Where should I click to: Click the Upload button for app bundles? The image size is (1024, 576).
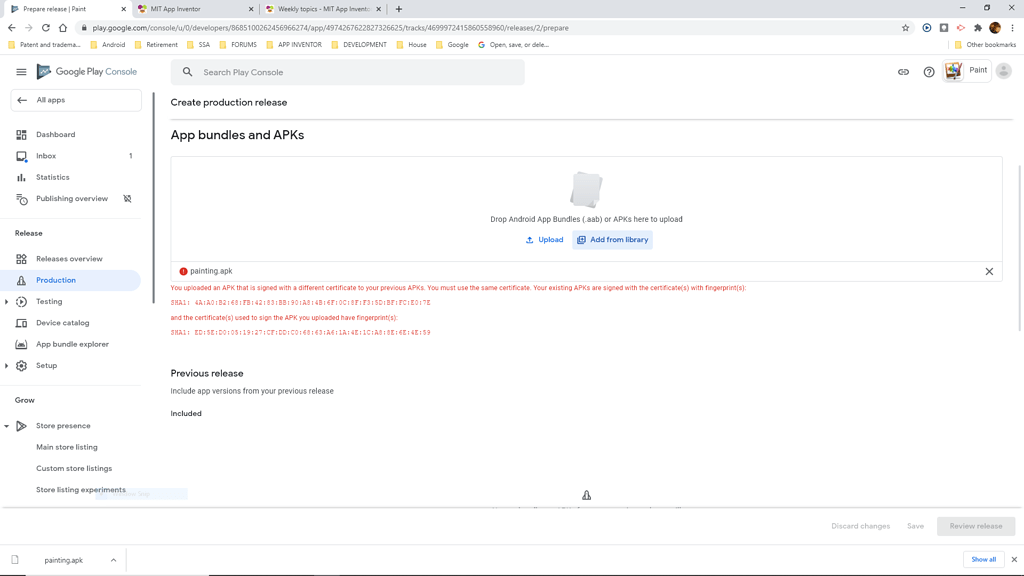[x=544, y=239]
